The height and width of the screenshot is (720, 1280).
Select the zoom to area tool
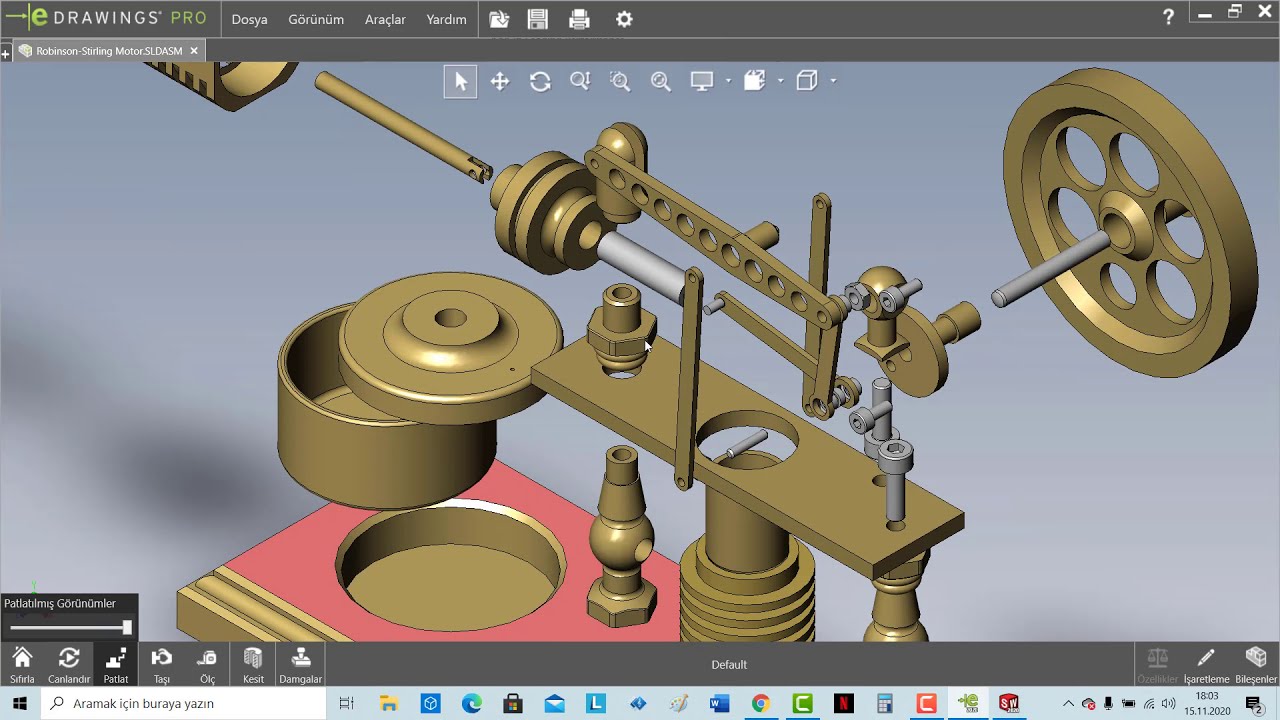pyautogui.click(x=620, y=81)
